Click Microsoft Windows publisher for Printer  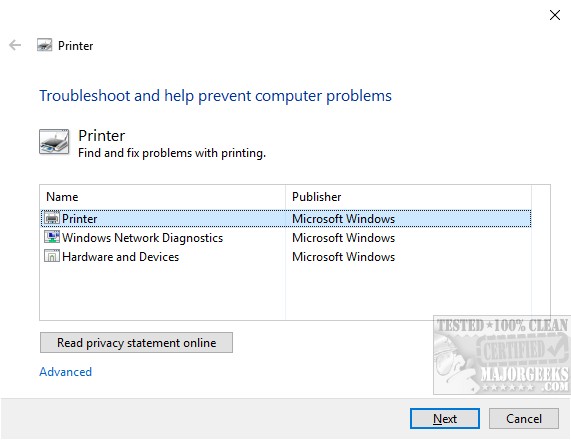tap(343, 219)
